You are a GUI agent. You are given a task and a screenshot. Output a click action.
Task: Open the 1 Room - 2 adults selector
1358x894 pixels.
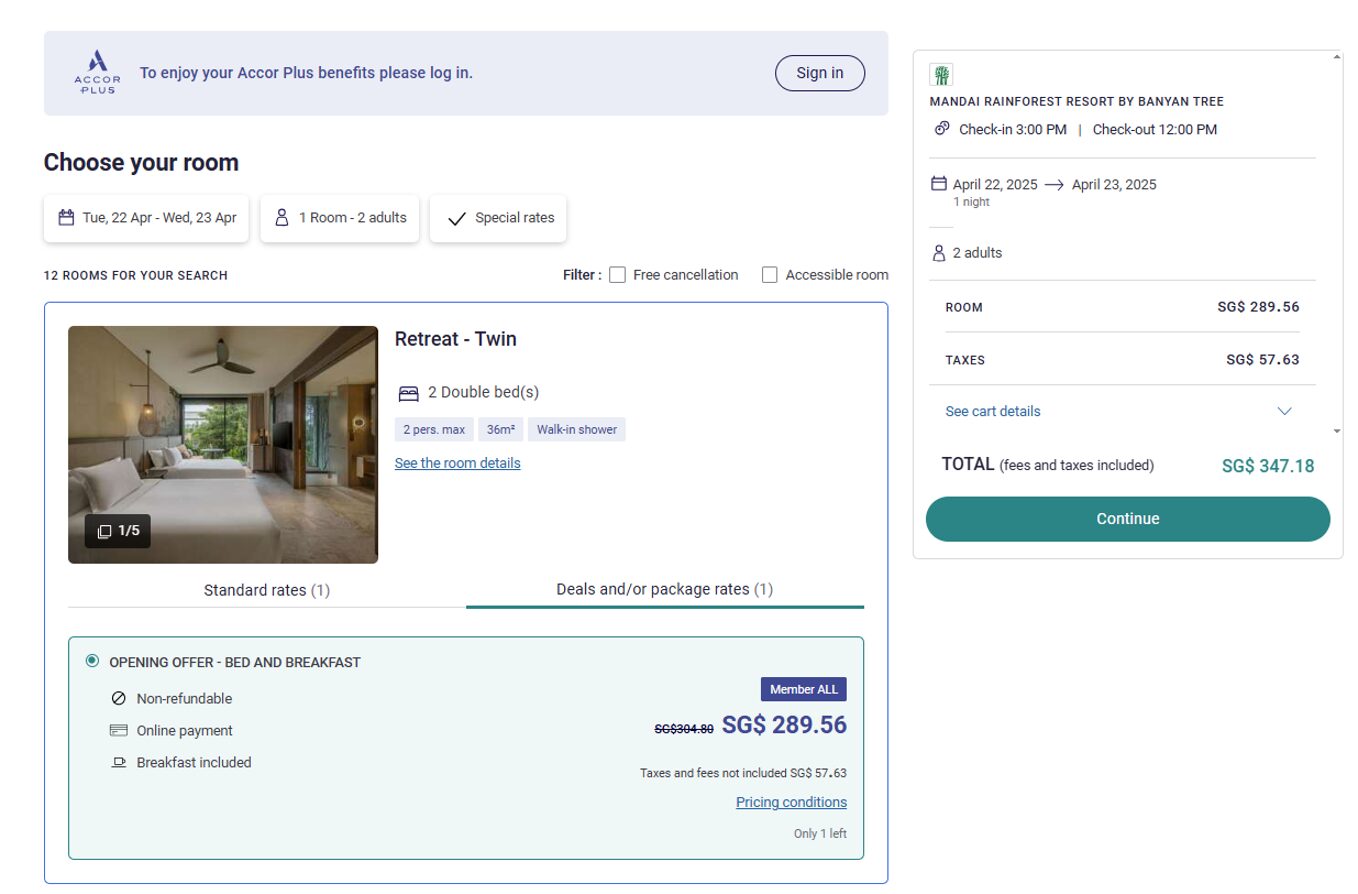point(340,218)
